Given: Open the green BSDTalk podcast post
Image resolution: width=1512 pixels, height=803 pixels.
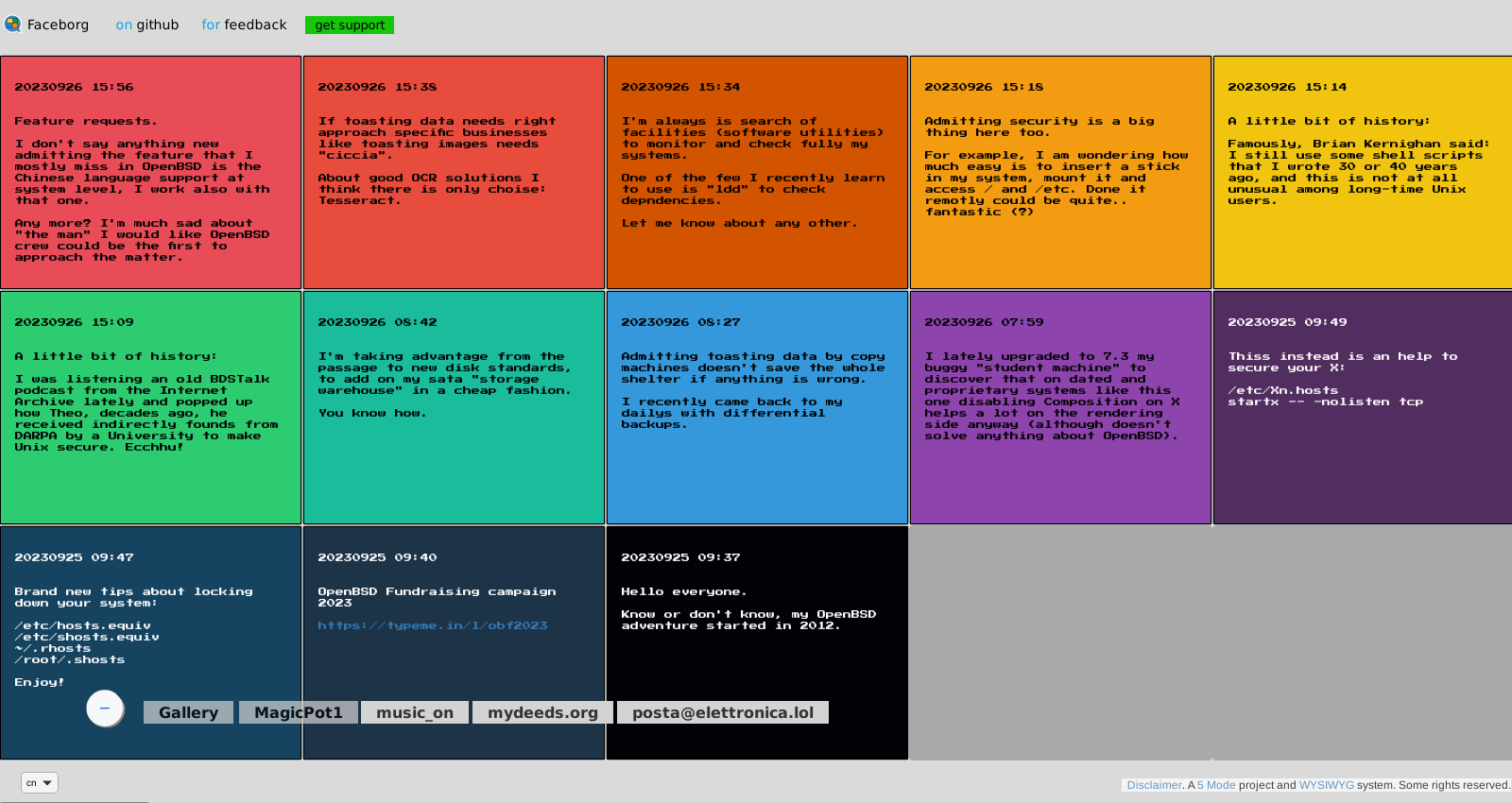Looking at the screenshot, I should [151, 407].
